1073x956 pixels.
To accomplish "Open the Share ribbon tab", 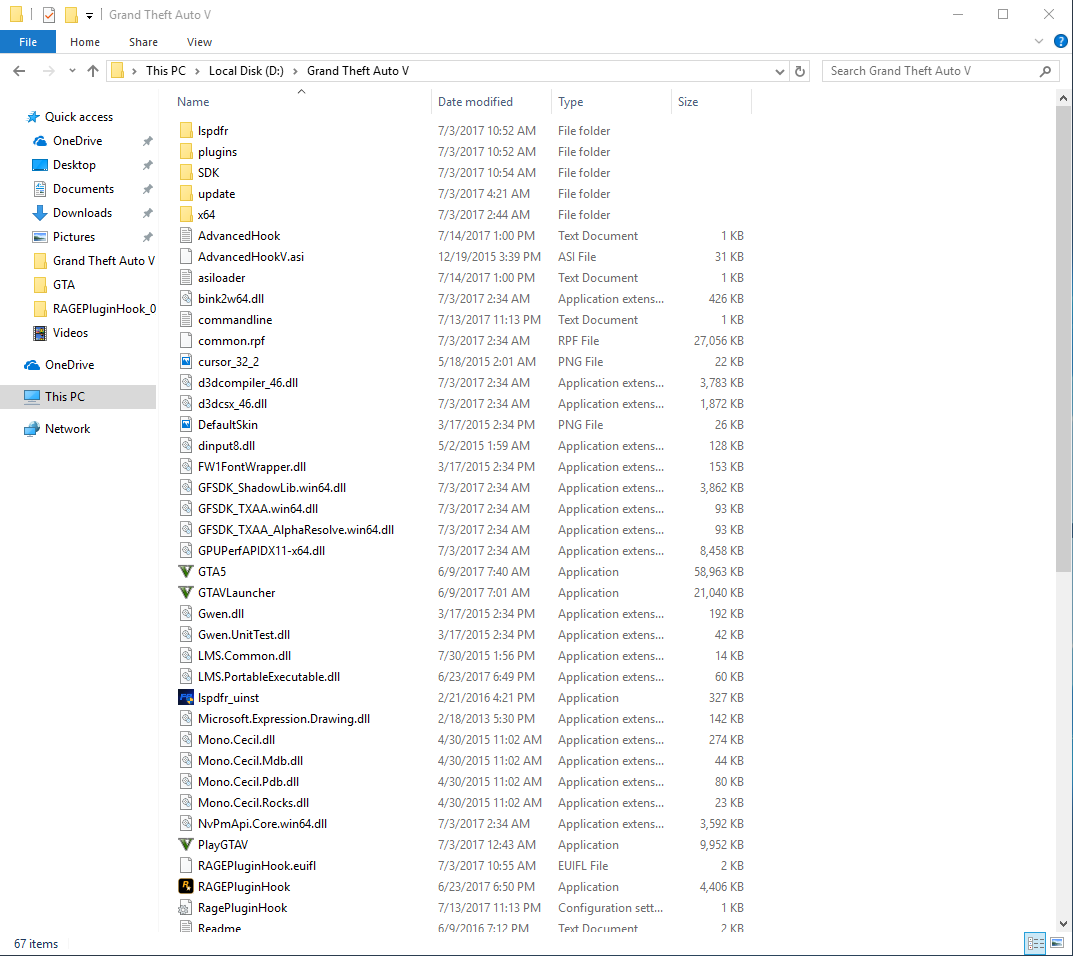I will 143,42.
